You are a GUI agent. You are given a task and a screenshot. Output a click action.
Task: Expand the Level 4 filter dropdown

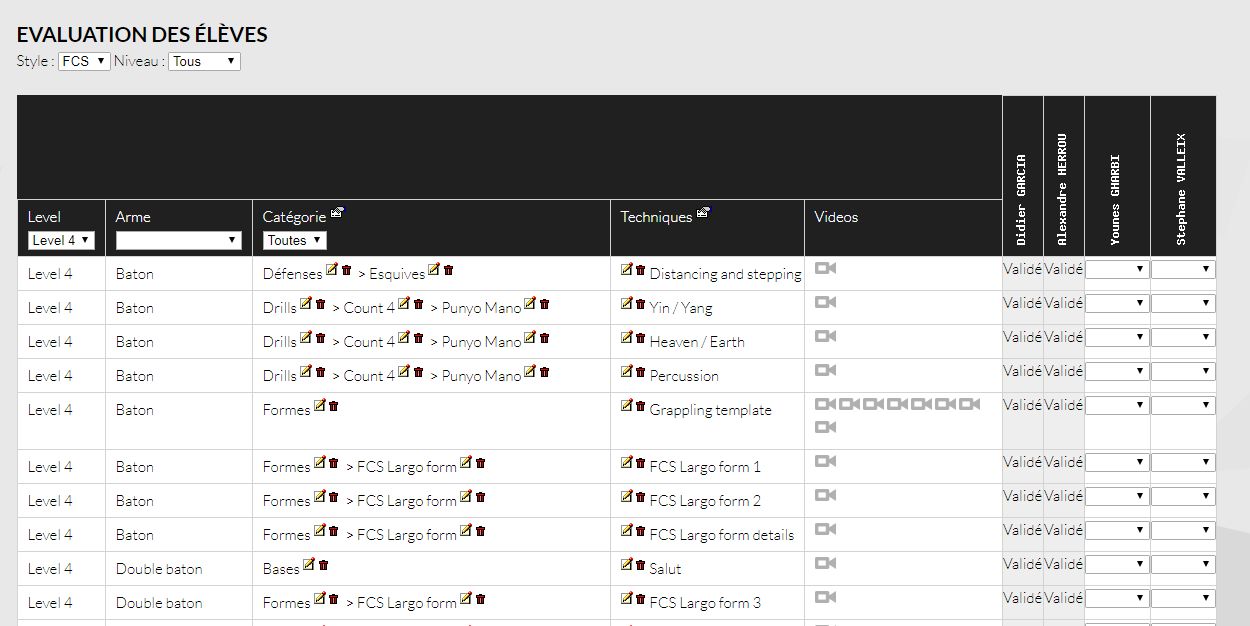pos(61,240)
